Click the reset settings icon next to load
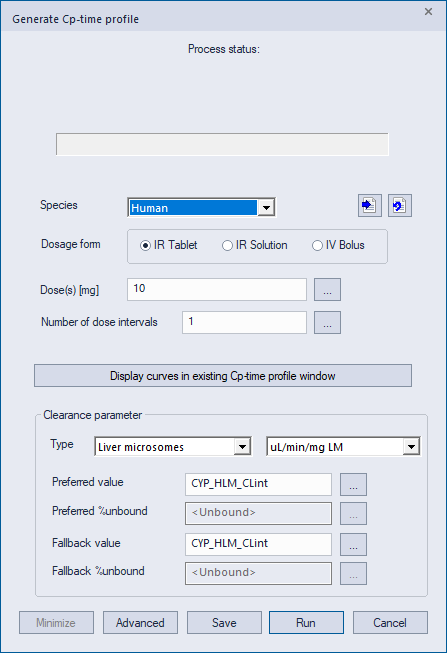Screen dimensions: 447x653 tap(400, 206)
